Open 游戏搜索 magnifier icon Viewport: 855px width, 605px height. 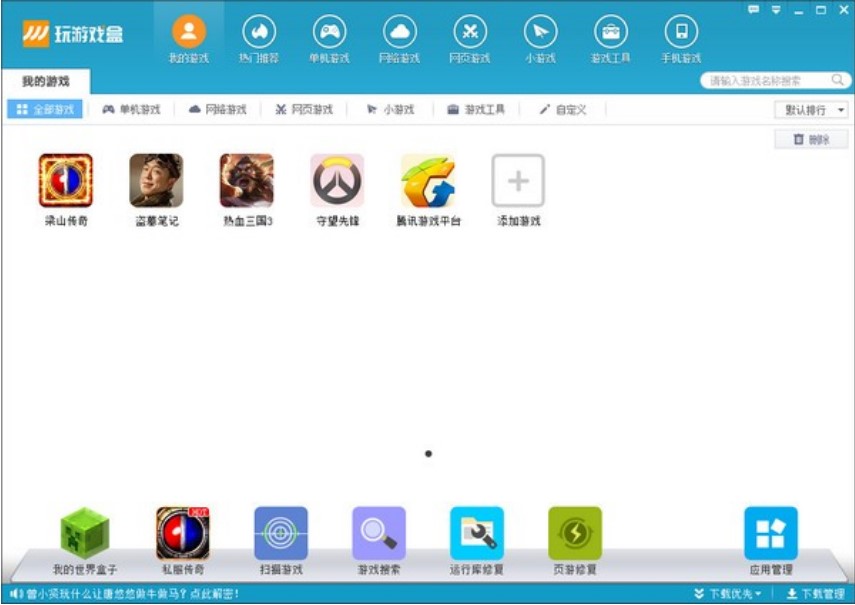379,533
